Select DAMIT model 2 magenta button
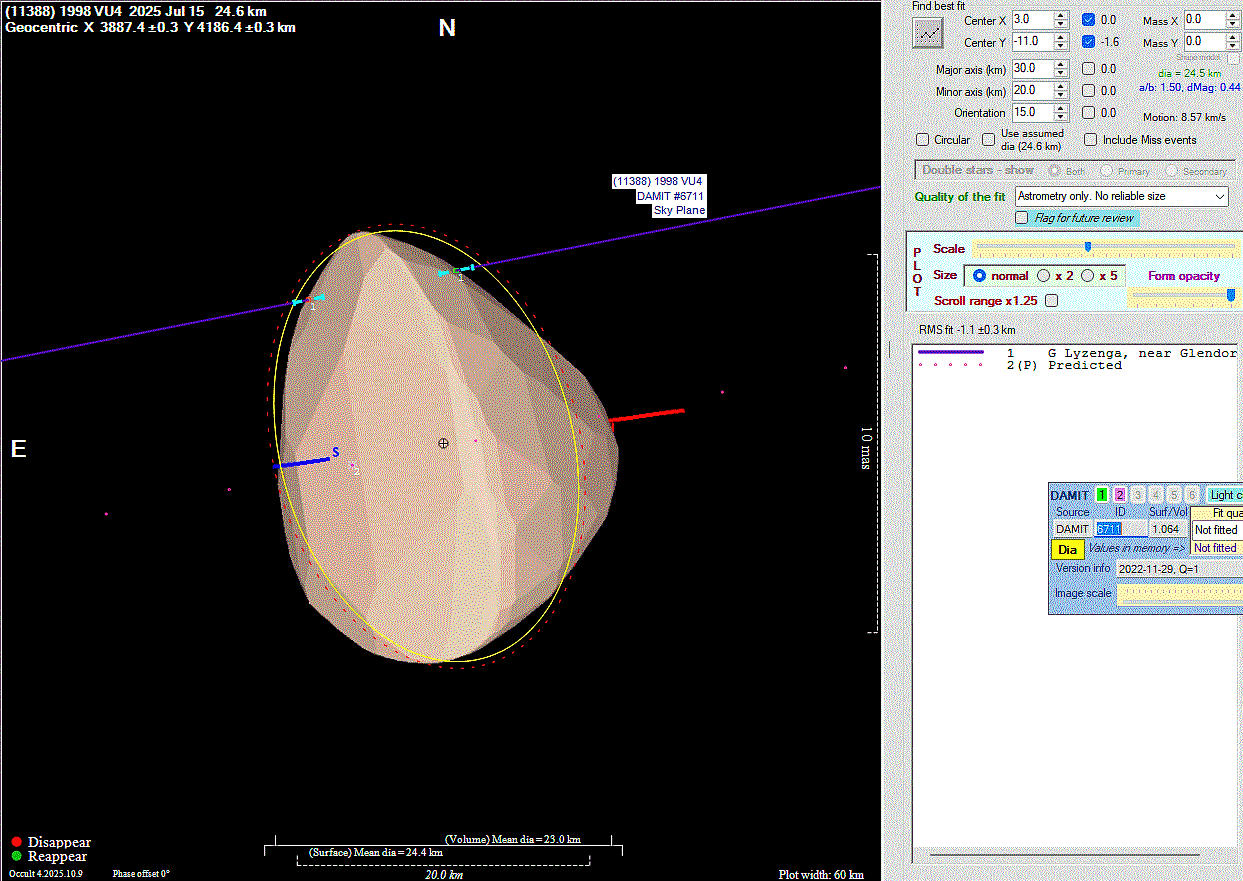The height and width of the screenshot is (881, 1243). tap(1120, 495)
